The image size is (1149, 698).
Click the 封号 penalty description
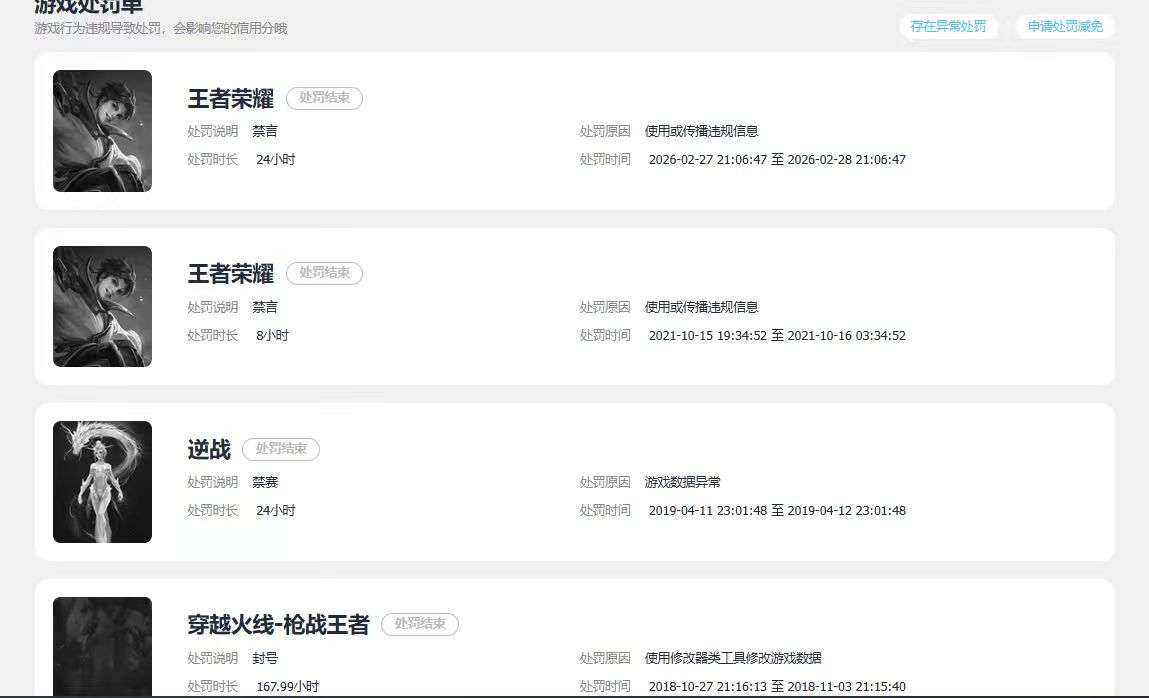tap(265, 658)
